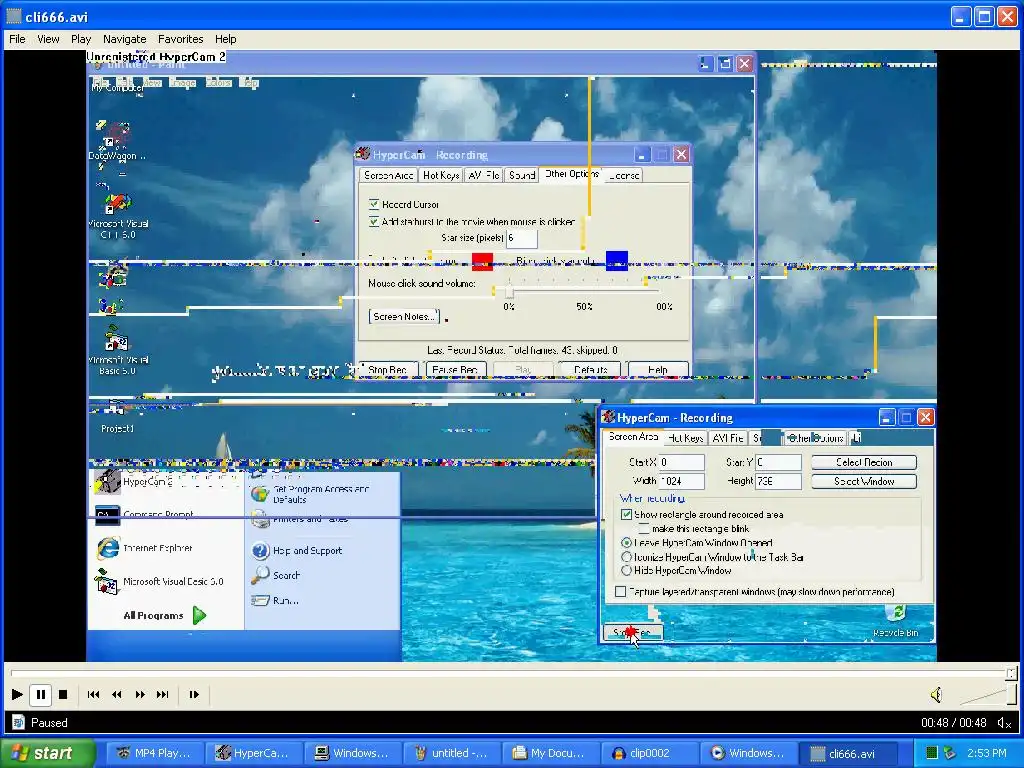This screenshot has width=1024, height=768.
Task: Select Other Options tab in front HyperCam window
Action: (814, 438)
